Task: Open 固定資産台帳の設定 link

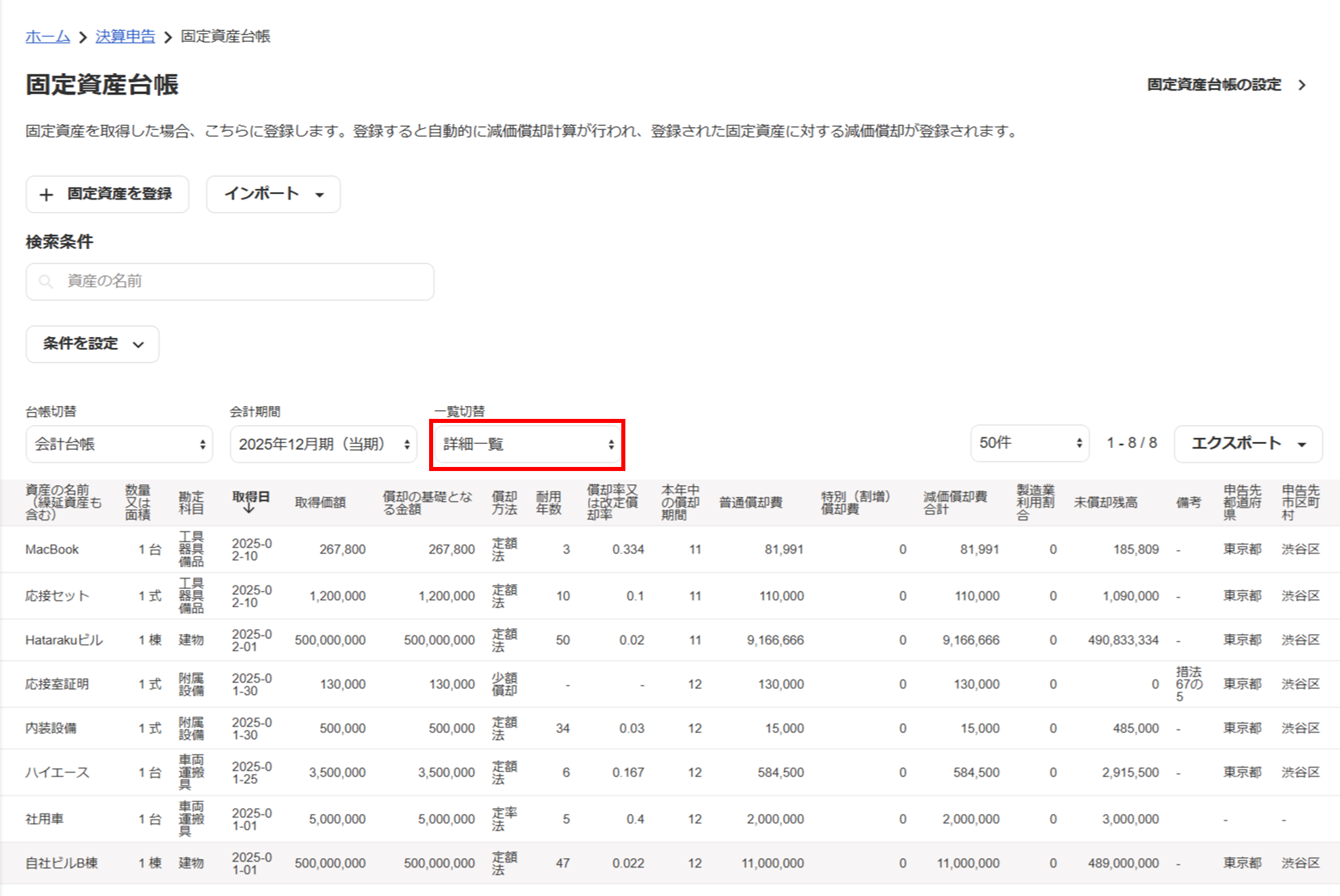Action: pos(1214,85)
